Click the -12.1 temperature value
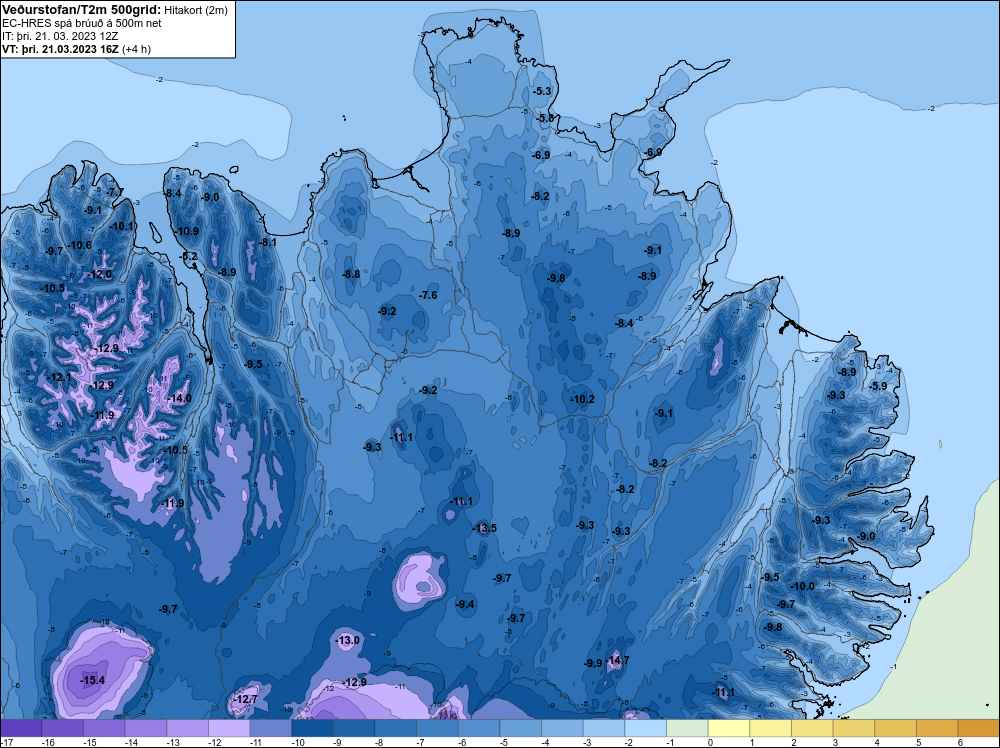 click(x=60, y=378)
